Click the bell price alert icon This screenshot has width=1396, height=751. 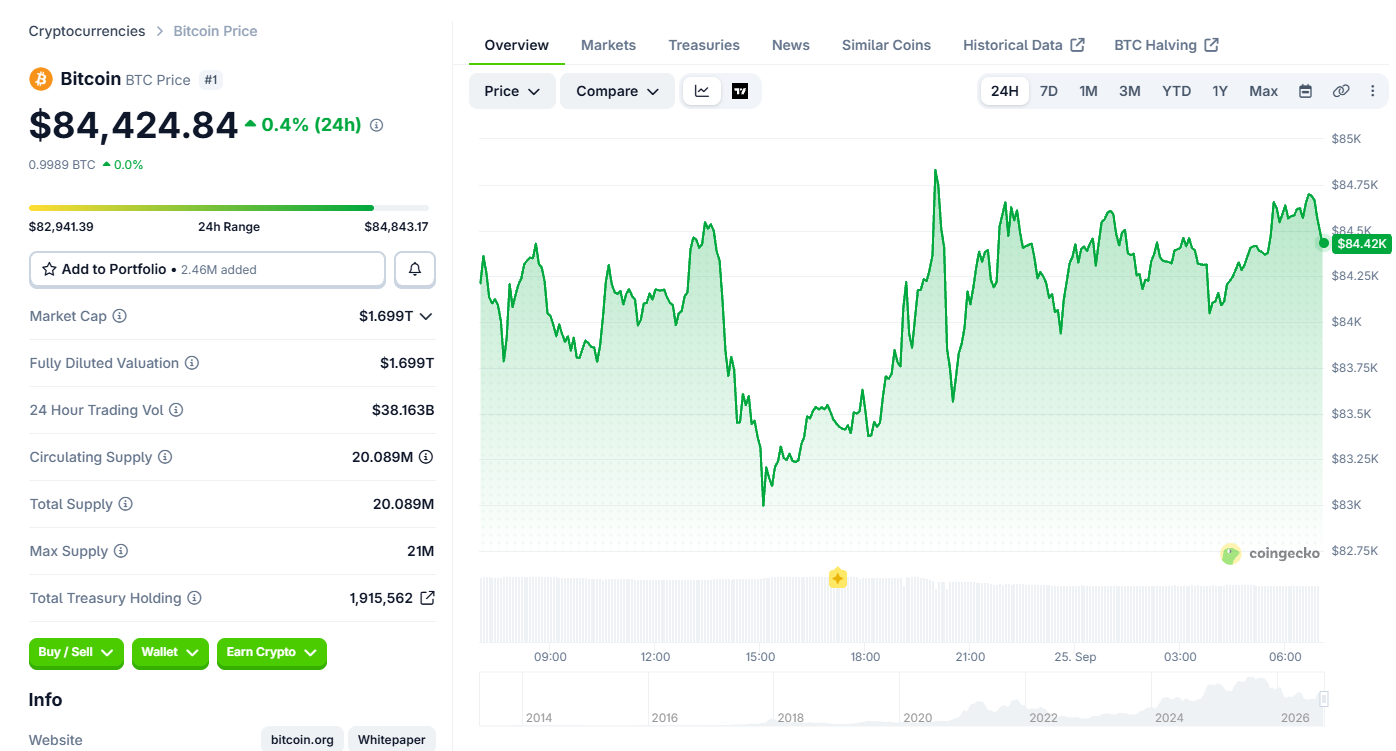point(415,269)
